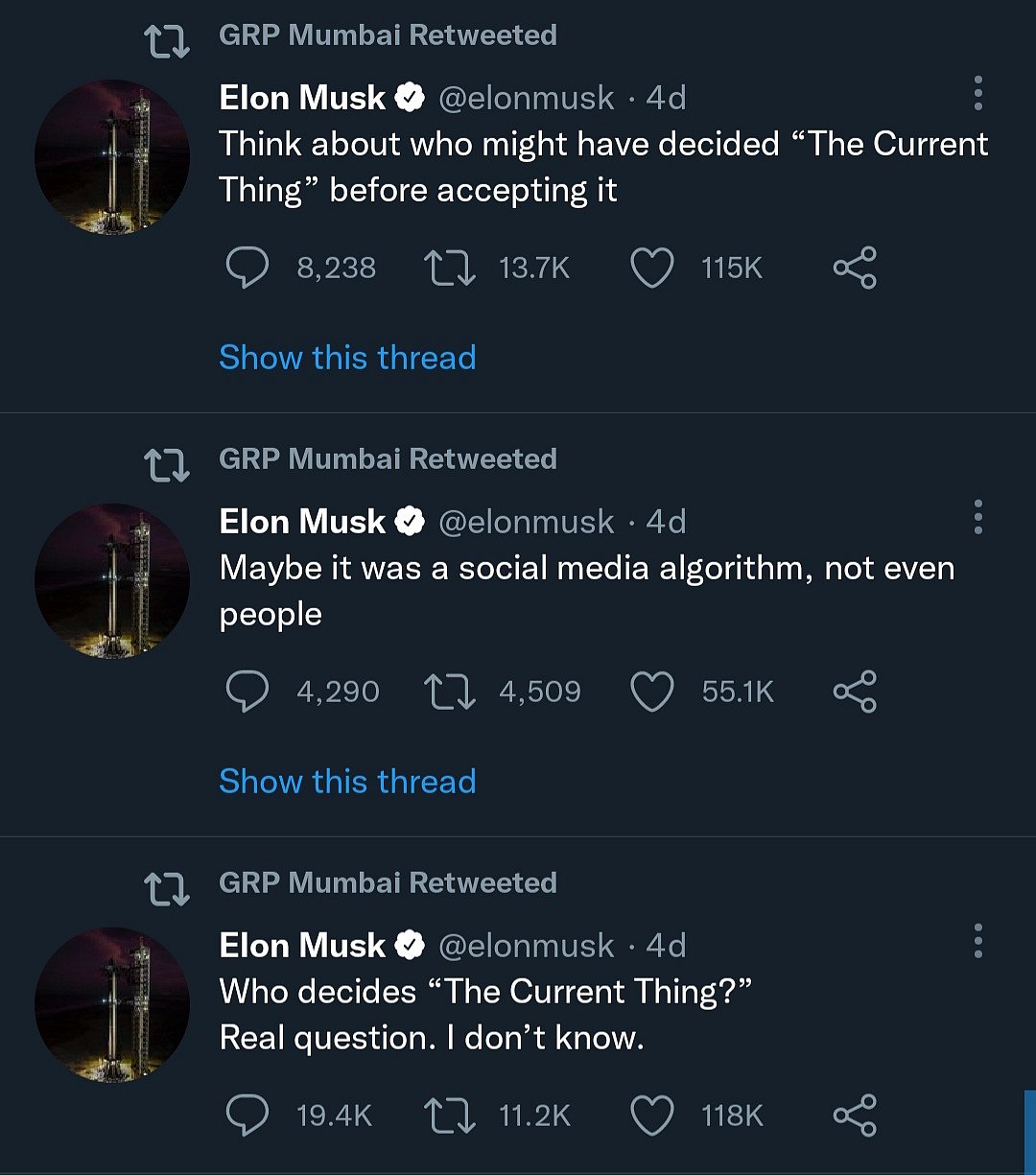Unlike the 115K-liked tweet
1036x1175 pixels.
(652, 269)
